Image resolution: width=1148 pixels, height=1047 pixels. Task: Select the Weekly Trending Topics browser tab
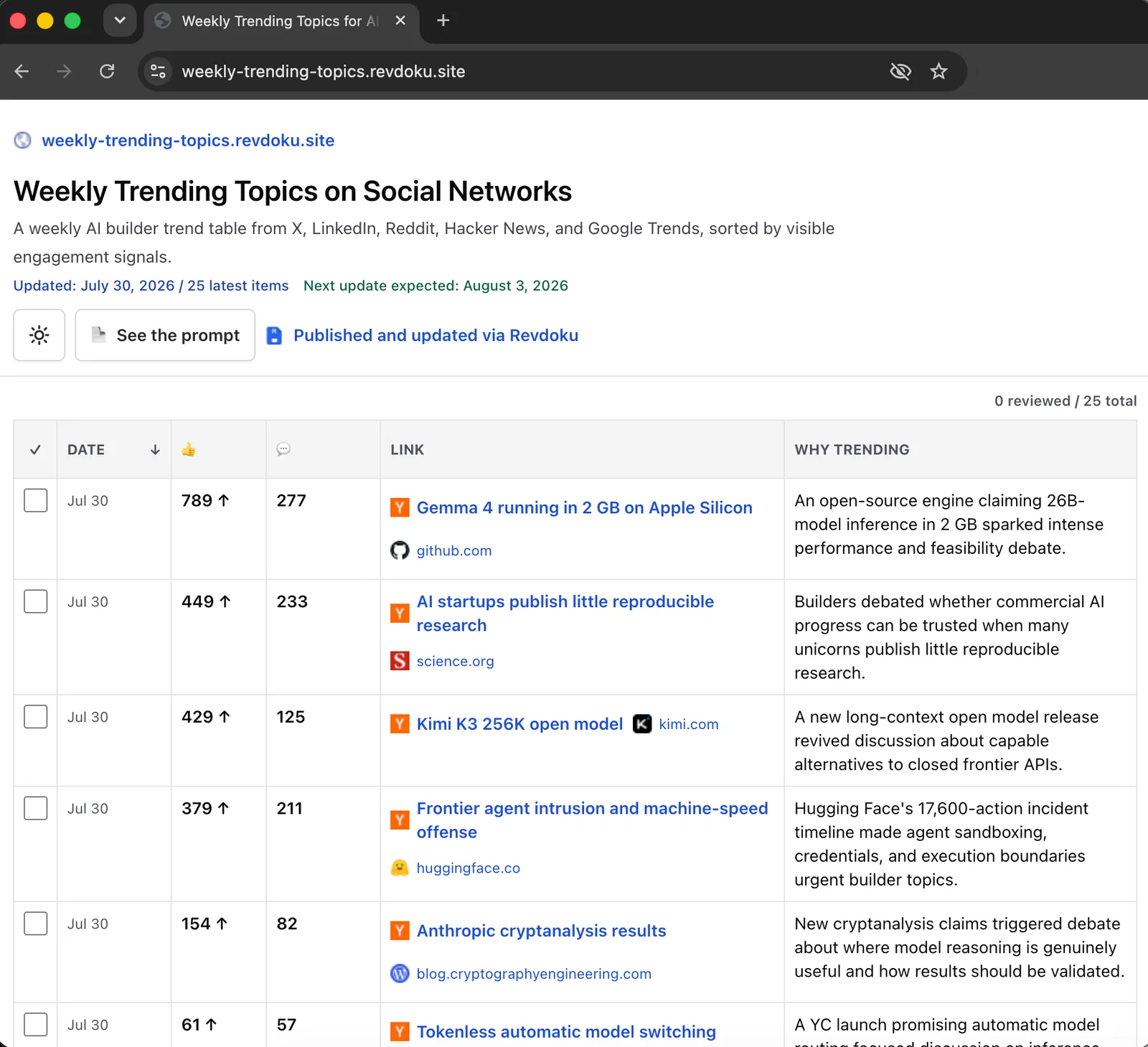pyautogui.click(x=281, y=22)
